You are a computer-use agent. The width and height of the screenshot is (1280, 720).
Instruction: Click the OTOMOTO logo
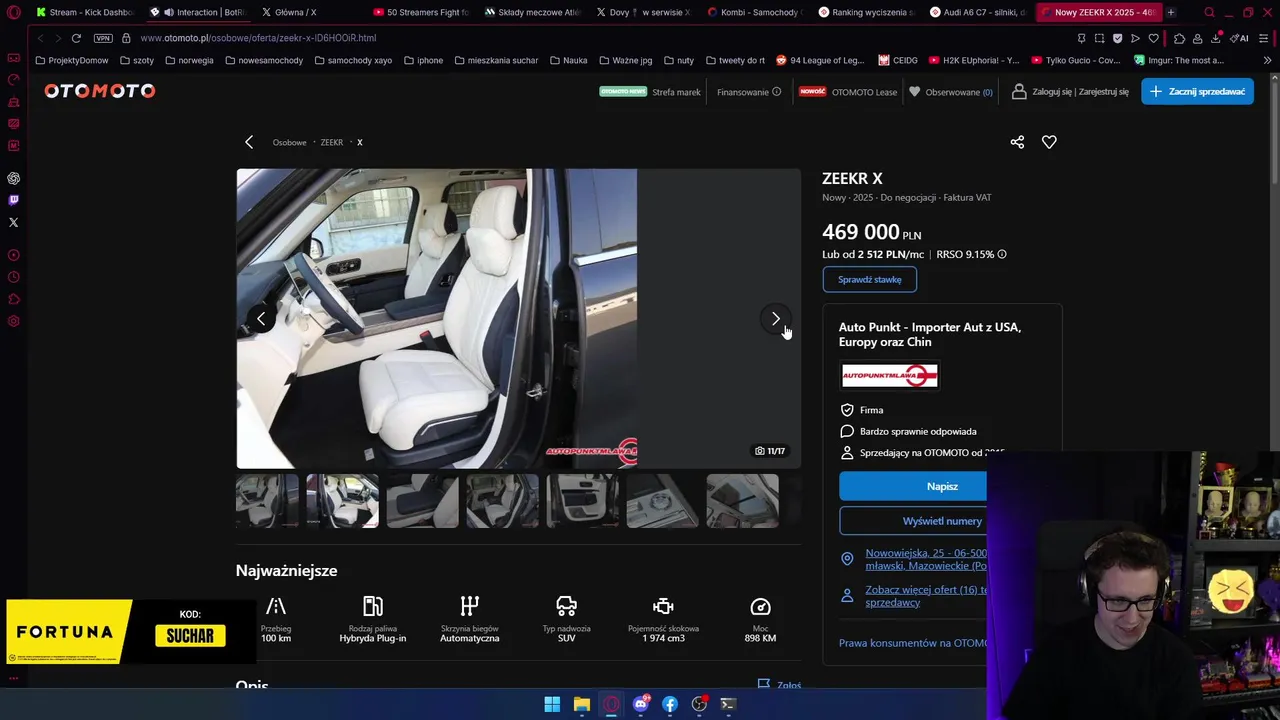click(x=99, y=91)
